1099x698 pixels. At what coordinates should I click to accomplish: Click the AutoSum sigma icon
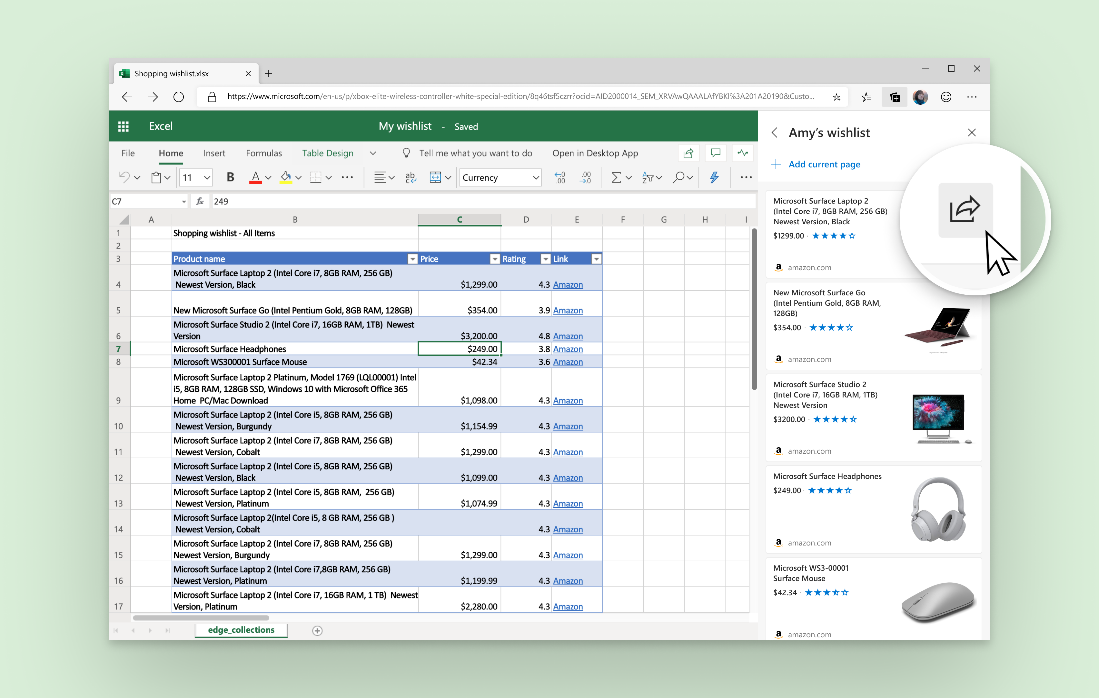coord(616,177)
